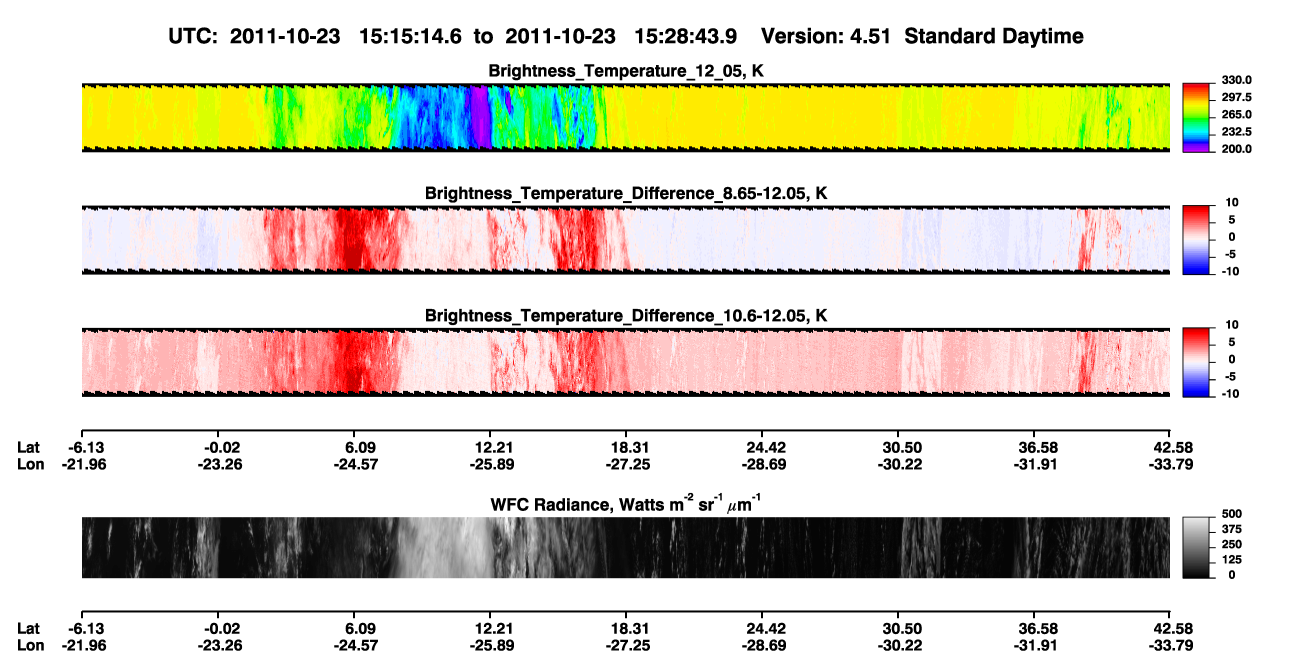
Task: Click the Brightness_Temperature_Difference_10.6-12.05, K title
Action: [627, 315]
